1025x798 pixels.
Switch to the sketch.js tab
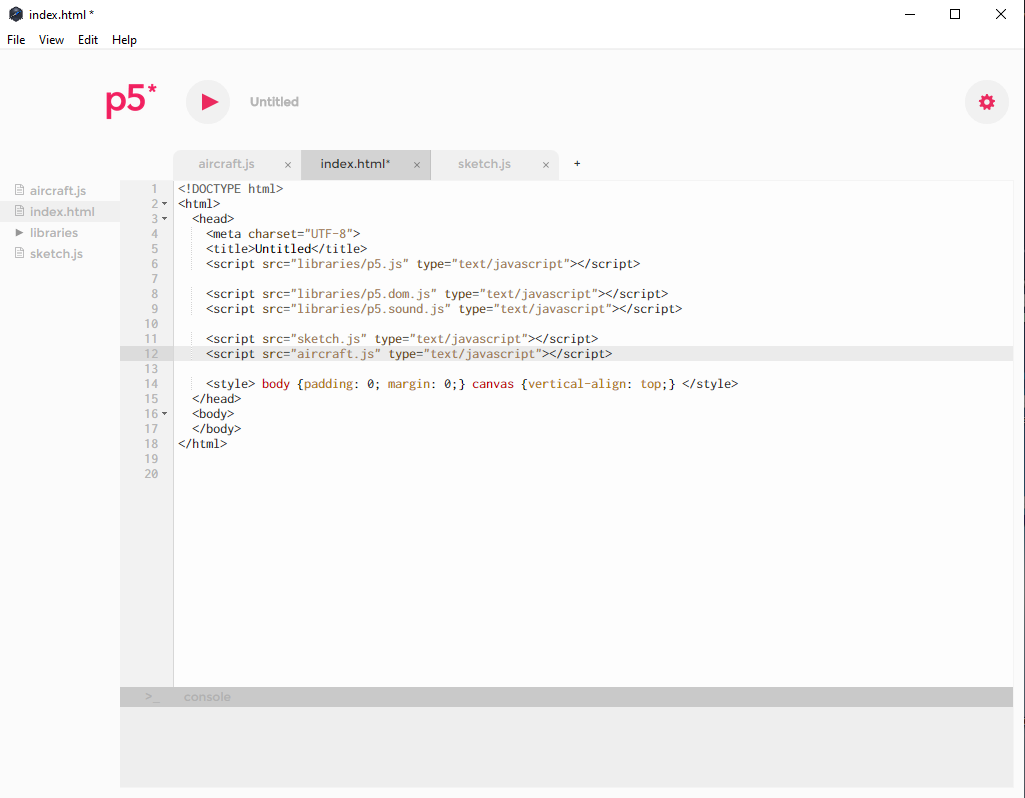coord(484,164)
